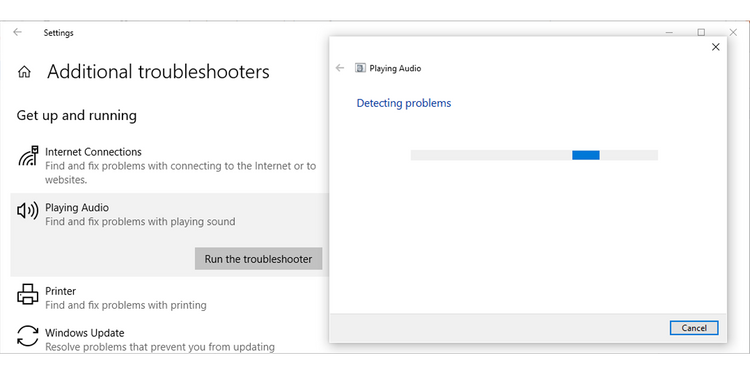Click the Get up and running heading
Screen dimensions: 750x375
(77, 116)
